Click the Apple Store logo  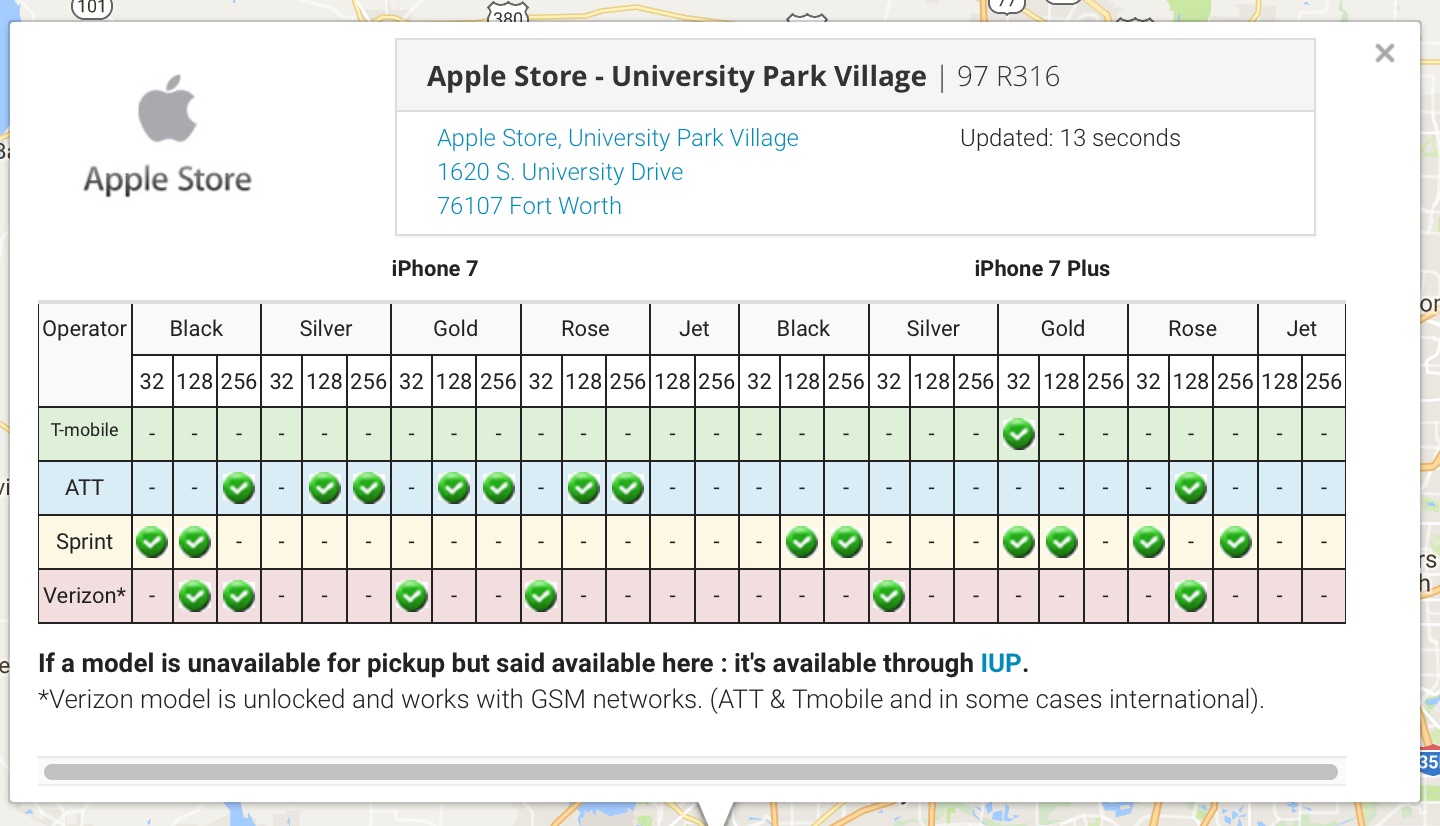[x=167, y=134]
